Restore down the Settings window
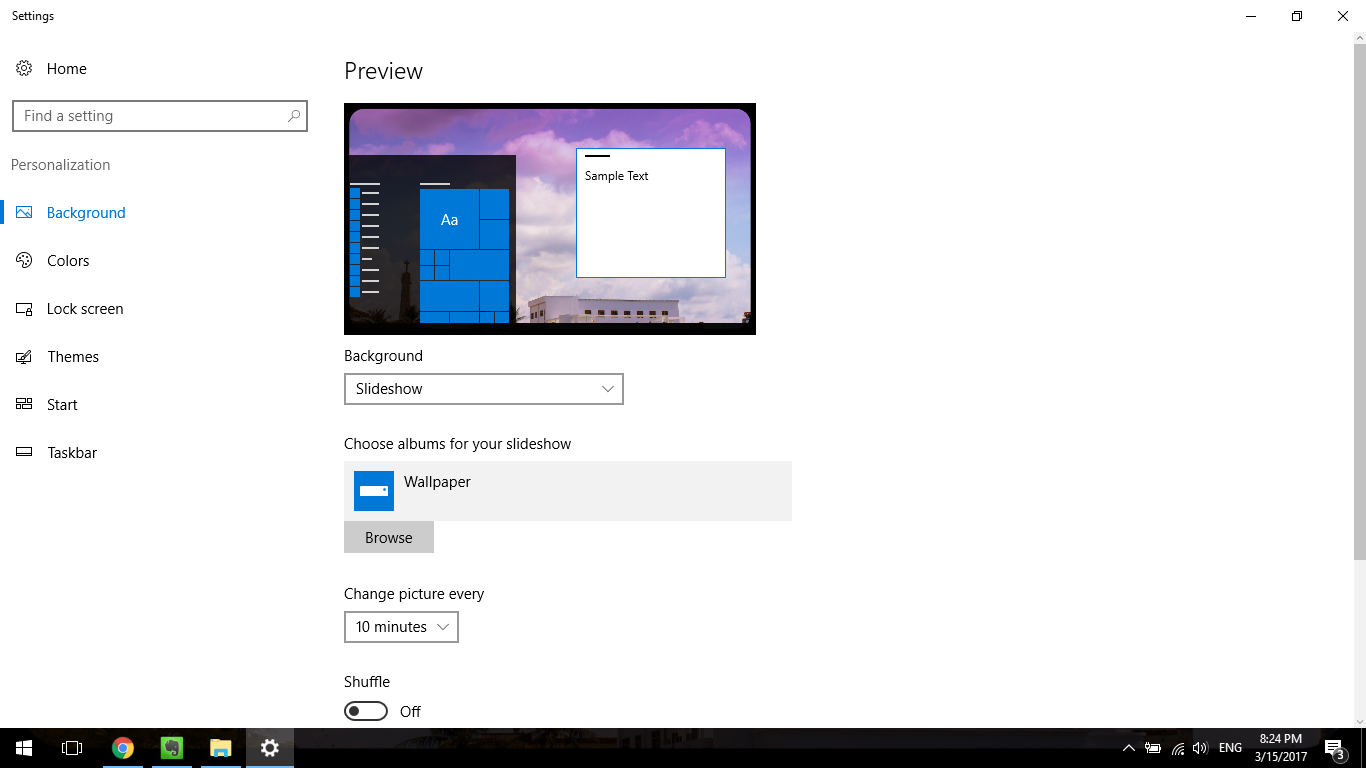1366x768 pixels. [x=1297, y=16]
